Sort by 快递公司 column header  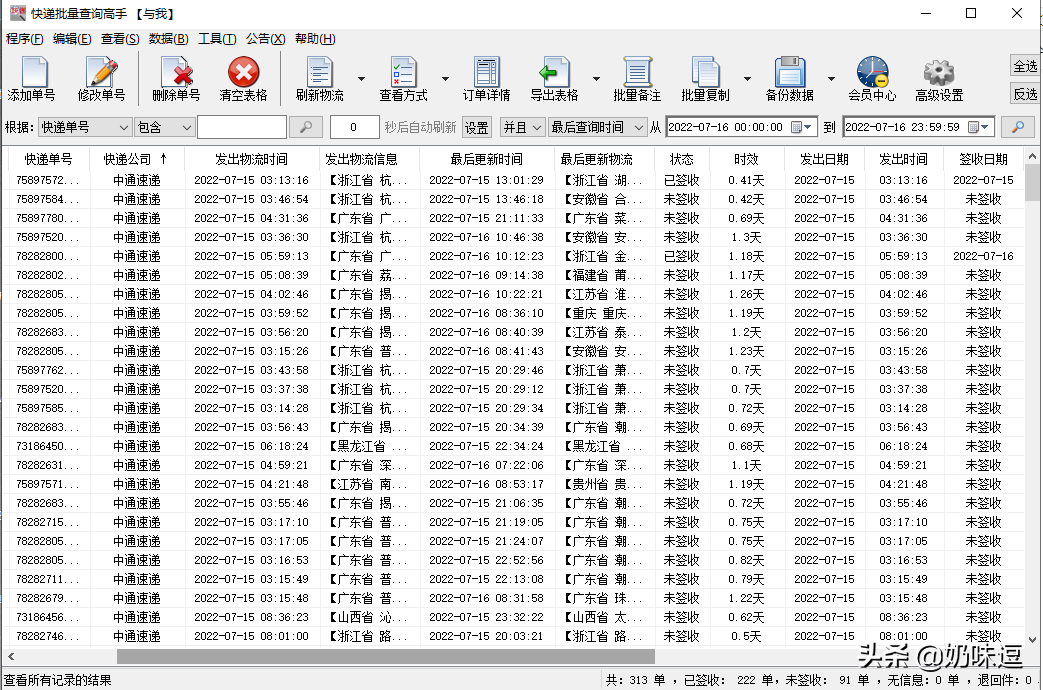tap(136, 159)
